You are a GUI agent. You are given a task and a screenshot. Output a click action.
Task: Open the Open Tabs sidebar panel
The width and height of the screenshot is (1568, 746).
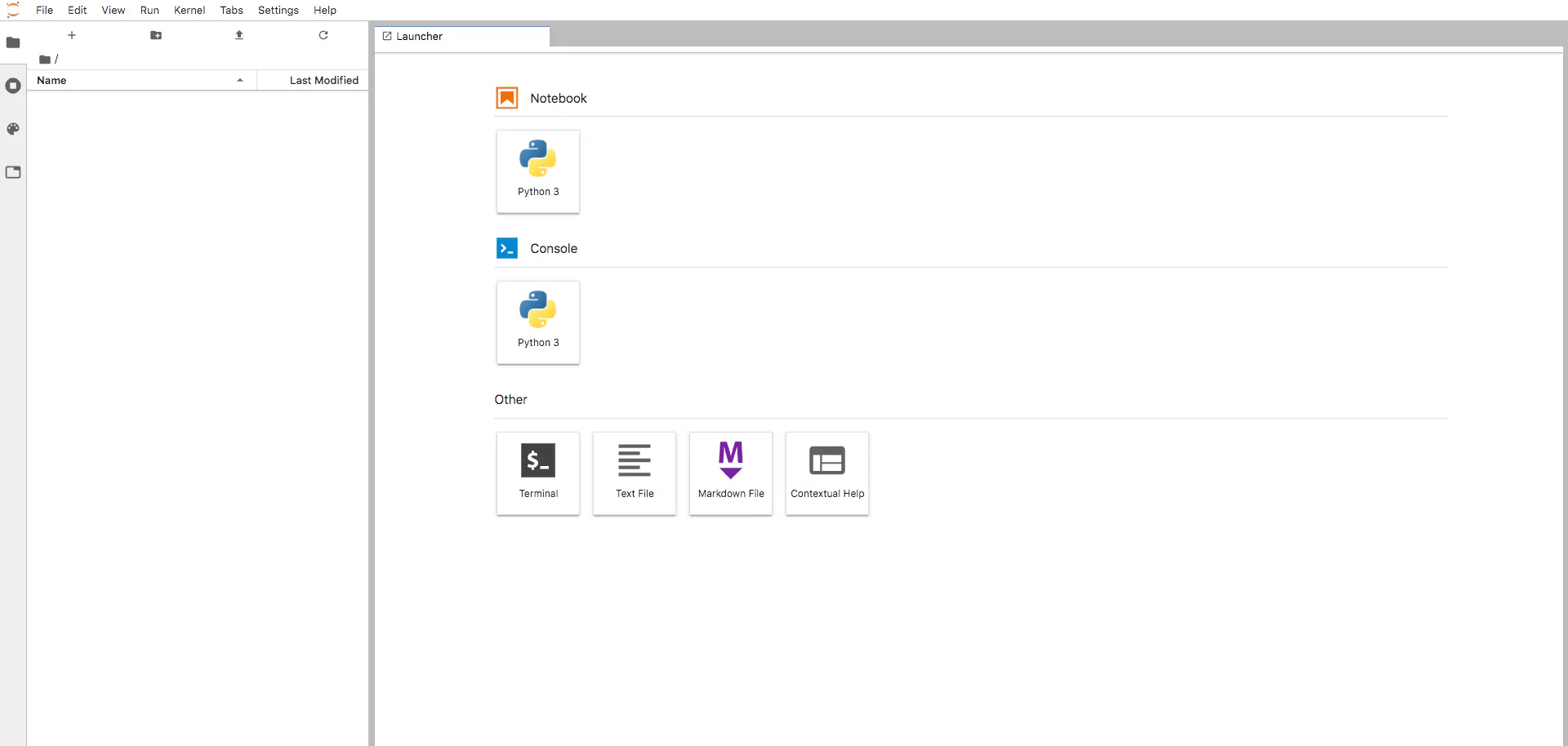point(13,172)
